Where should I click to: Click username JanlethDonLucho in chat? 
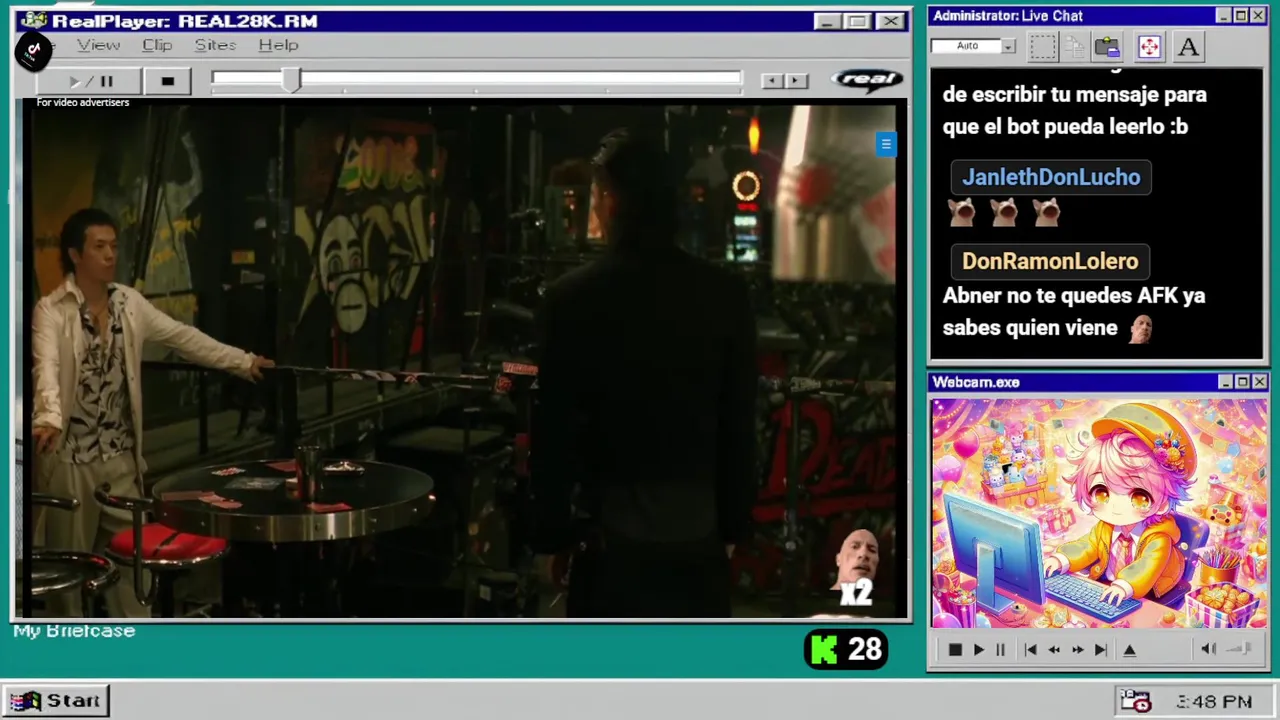[1051, 177]
